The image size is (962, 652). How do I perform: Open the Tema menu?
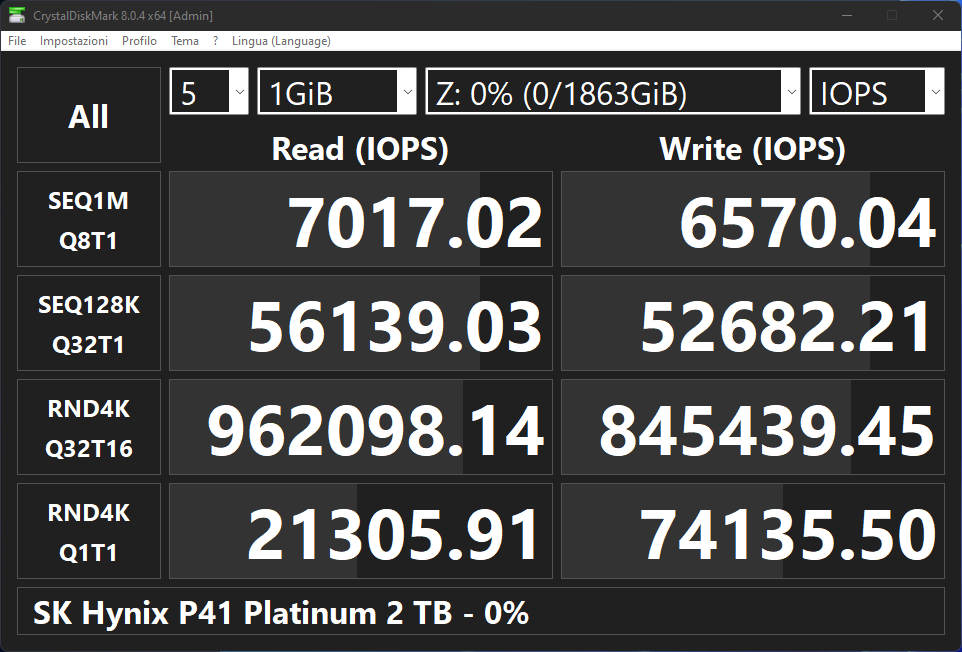[x=185, y=41]
